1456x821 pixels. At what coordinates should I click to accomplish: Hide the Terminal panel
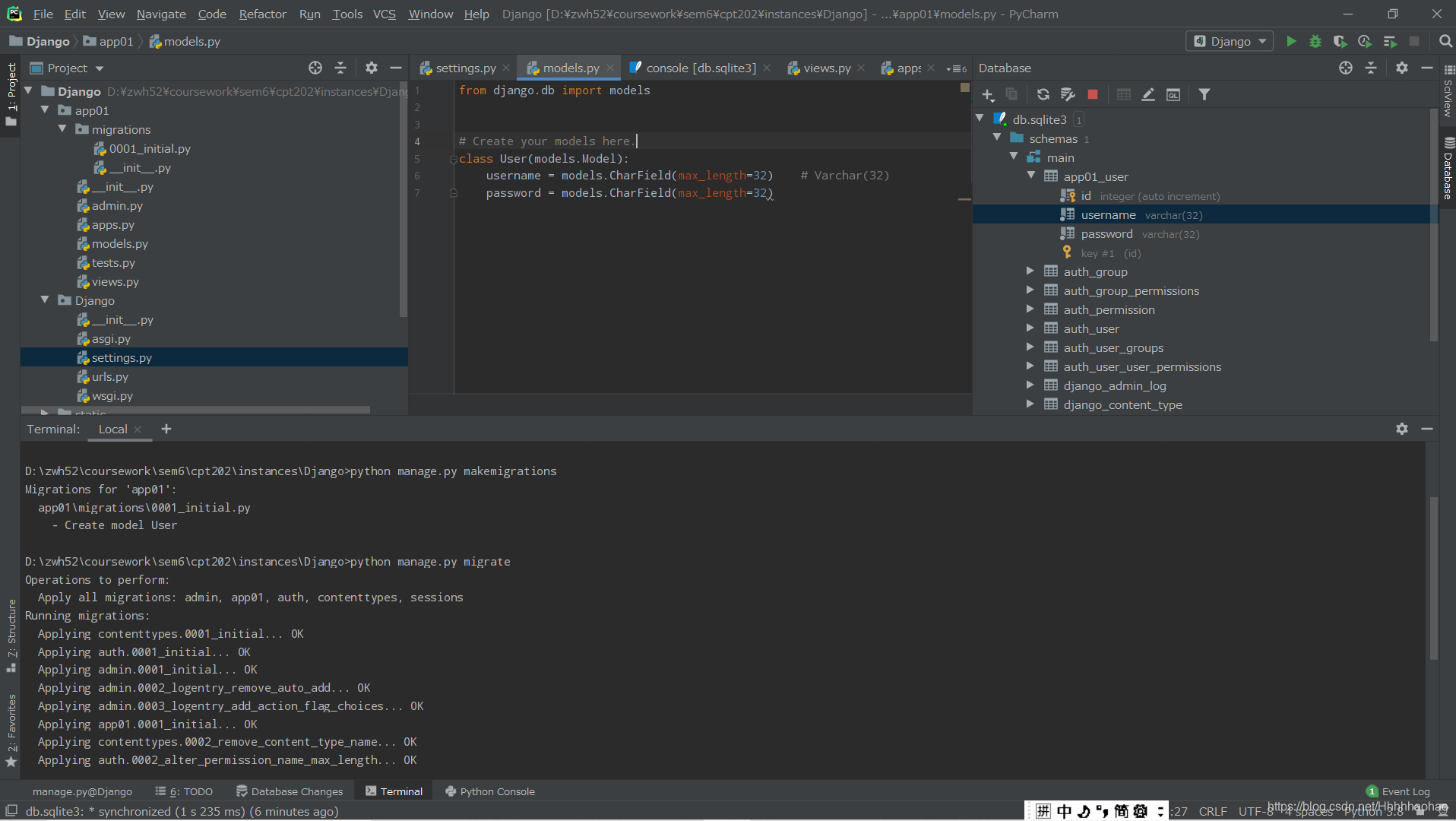1427,430
